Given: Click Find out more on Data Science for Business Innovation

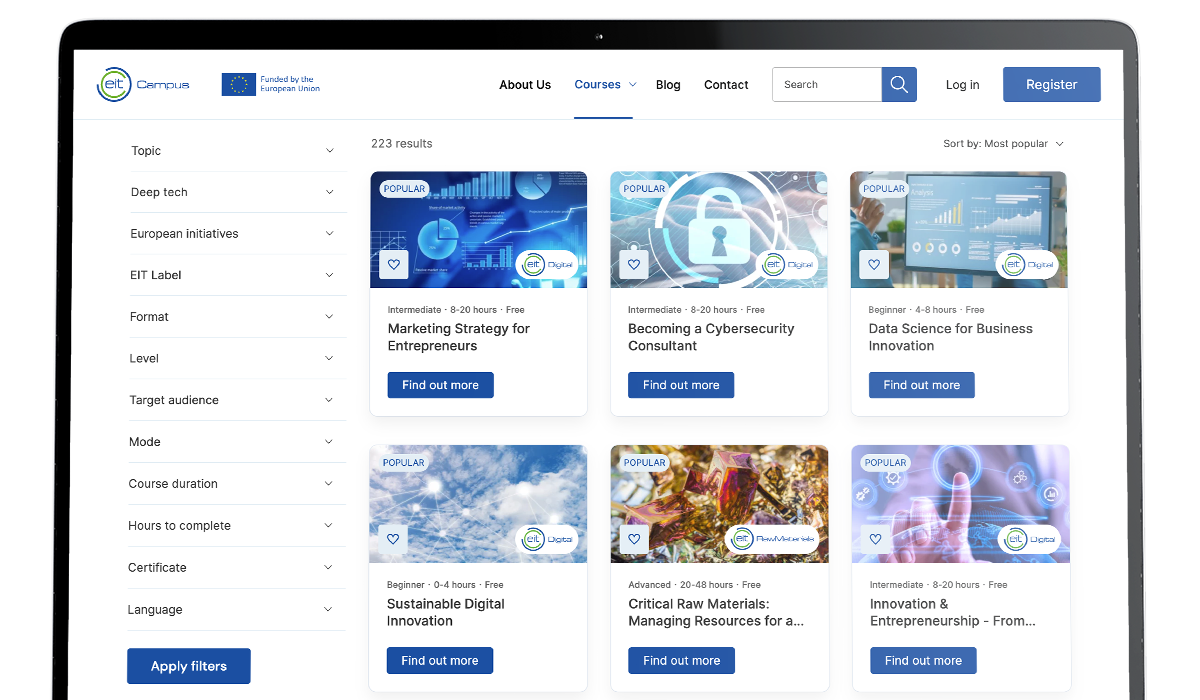Looking at the screenshot, I should 921,384.
